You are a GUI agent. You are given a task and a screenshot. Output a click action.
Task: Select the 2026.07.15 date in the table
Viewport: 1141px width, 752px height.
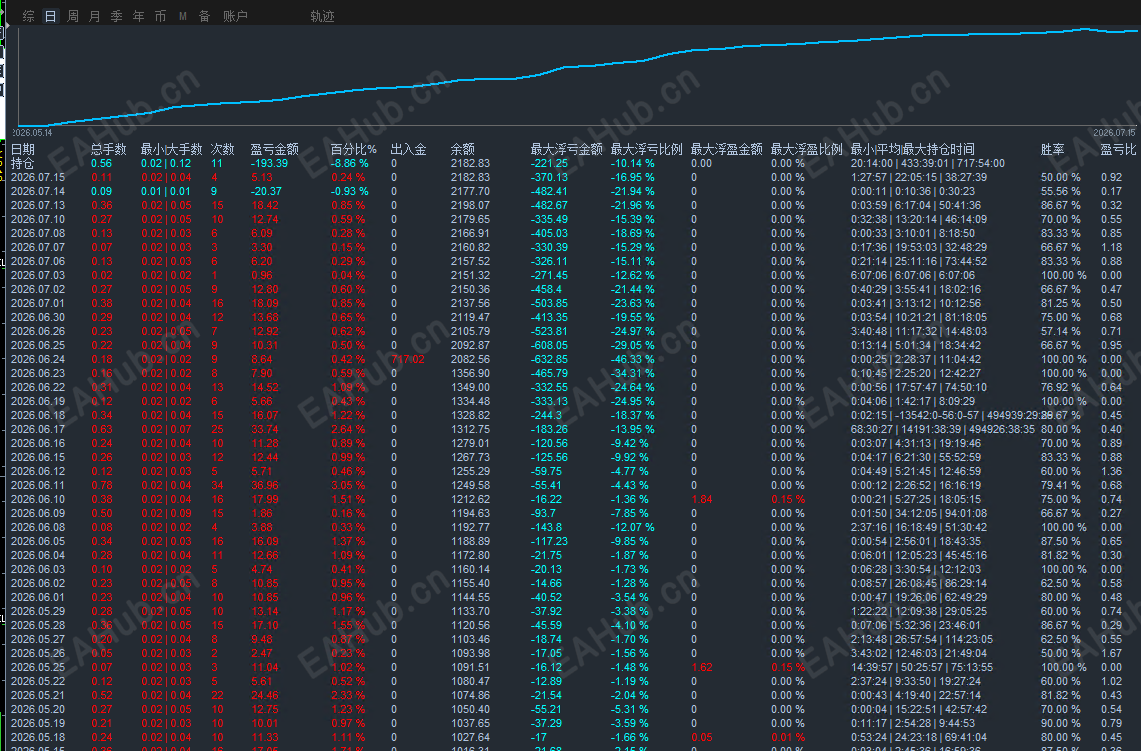pyautogui.click(x=38, y=177)
